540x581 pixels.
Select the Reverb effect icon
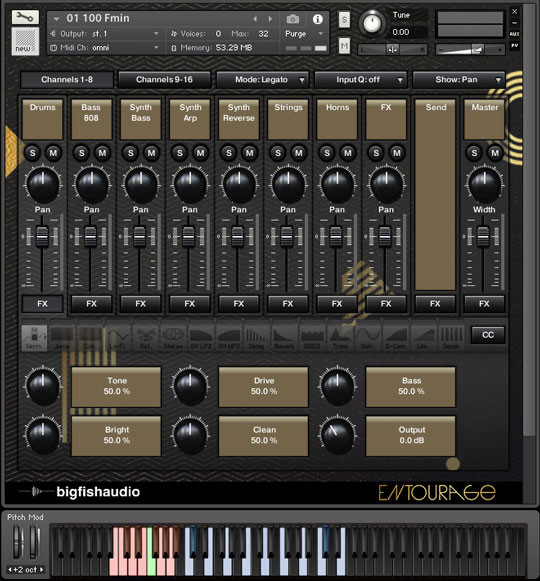tap(284, 337)
